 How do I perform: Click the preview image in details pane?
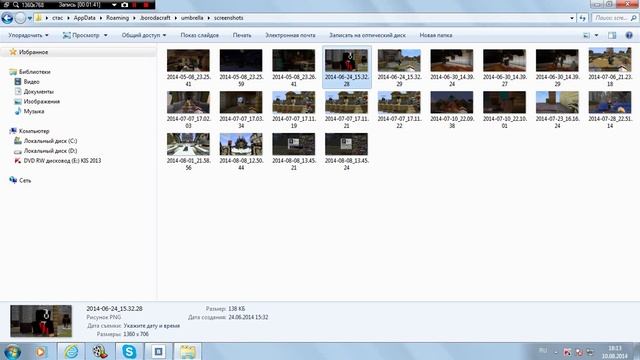(x=41, y=321)
